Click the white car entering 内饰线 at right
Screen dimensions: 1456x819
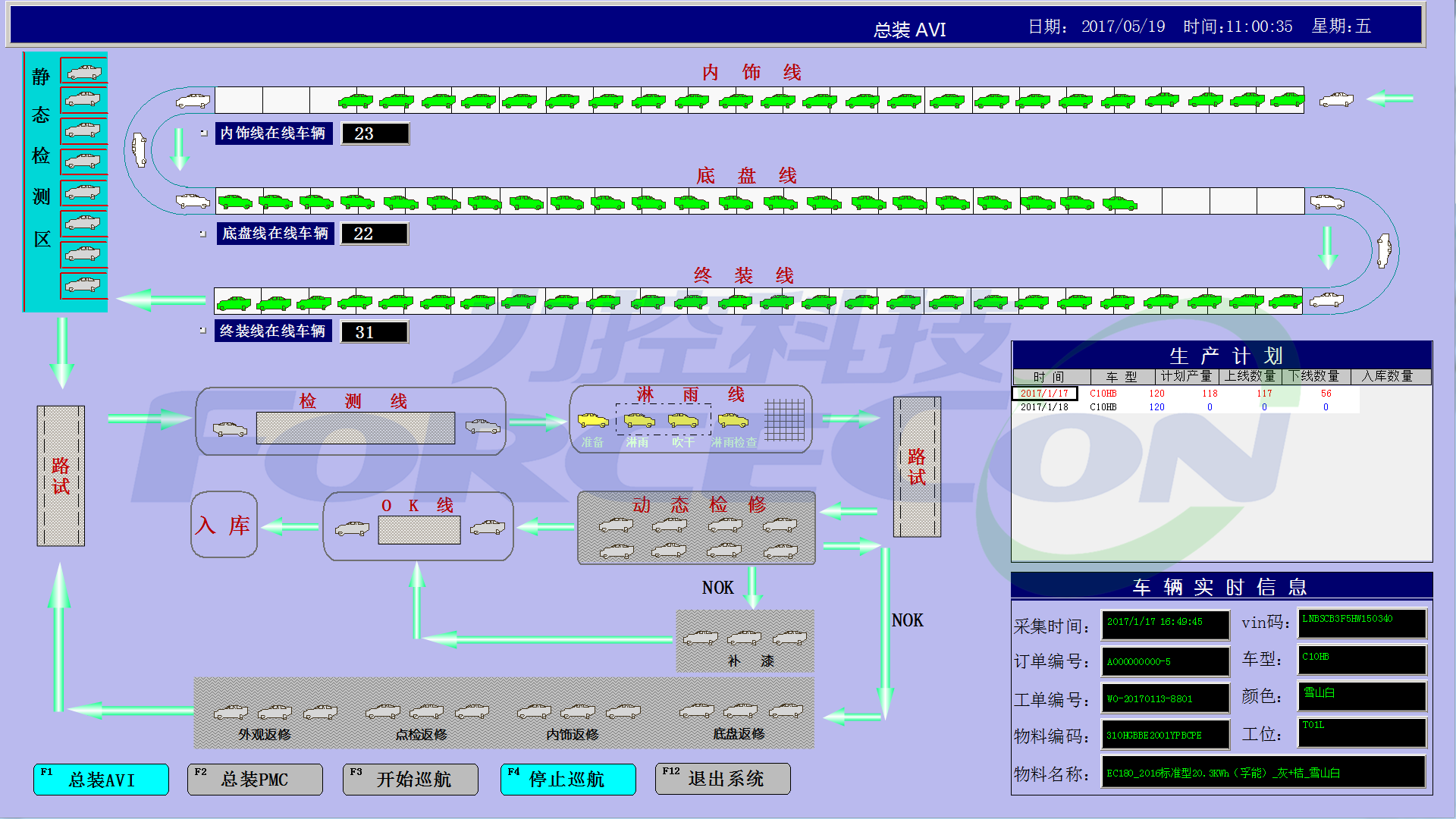point(1335,99)
